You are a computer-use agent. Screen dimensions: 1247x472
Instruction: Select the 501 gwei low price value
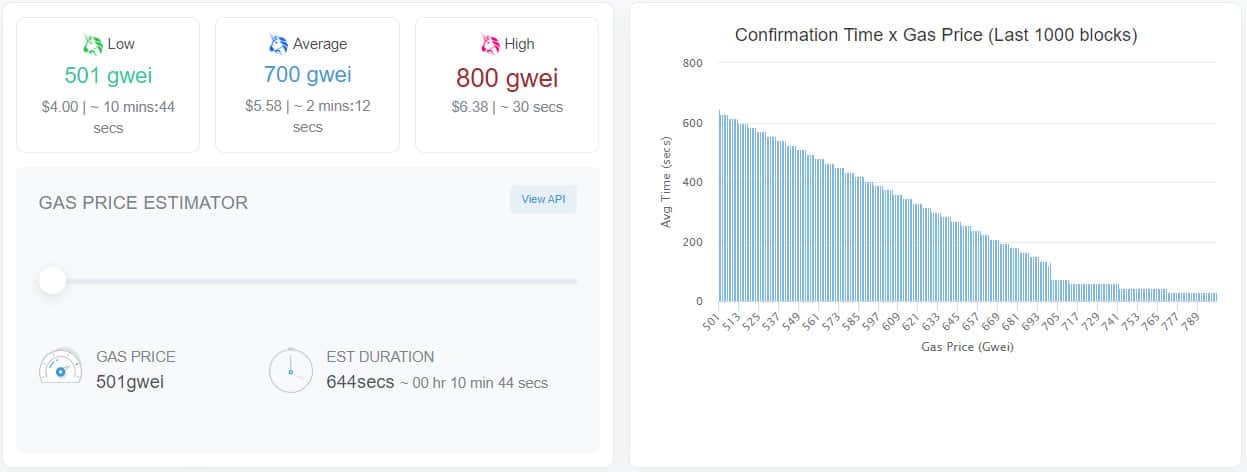(108, 75)
